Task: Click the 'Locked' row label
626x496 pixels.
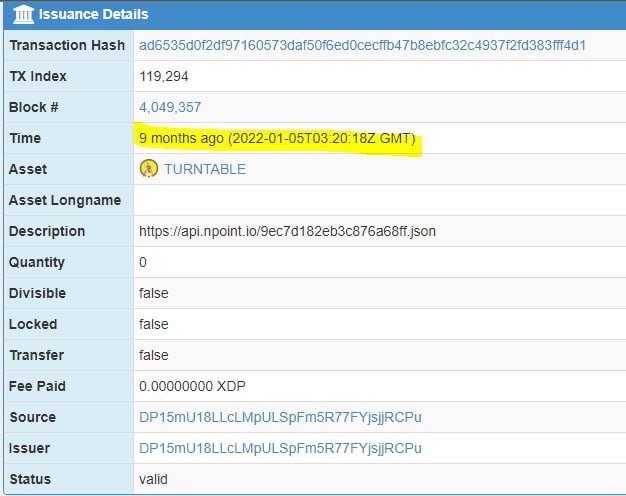Action: point(33,324)
